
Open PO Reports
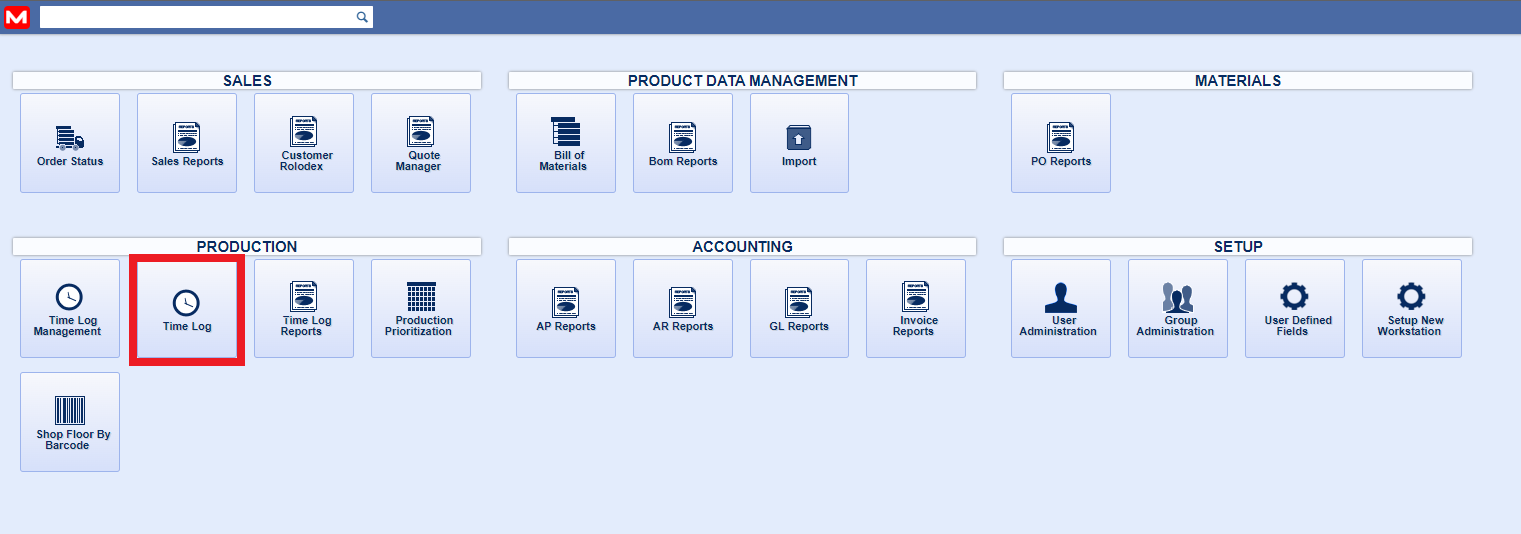pyautogui.click(x=1061, y=143)
